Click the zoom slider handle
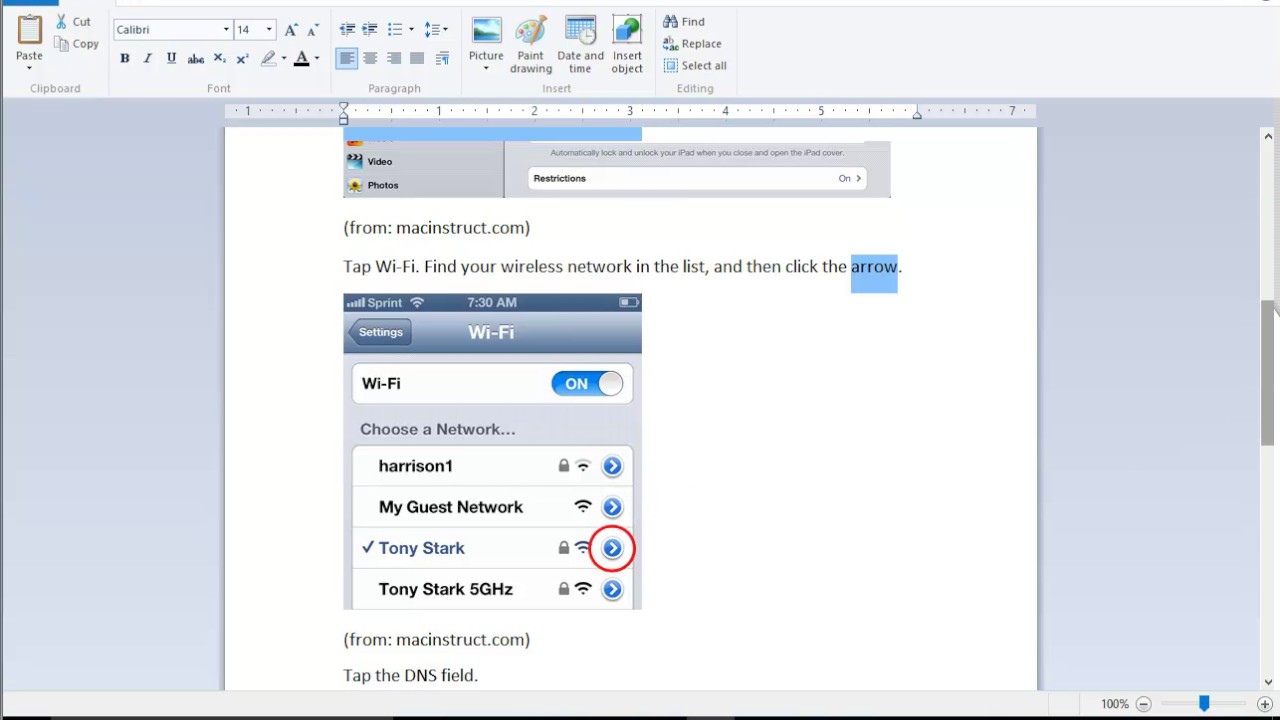 tap(1204, 704)
